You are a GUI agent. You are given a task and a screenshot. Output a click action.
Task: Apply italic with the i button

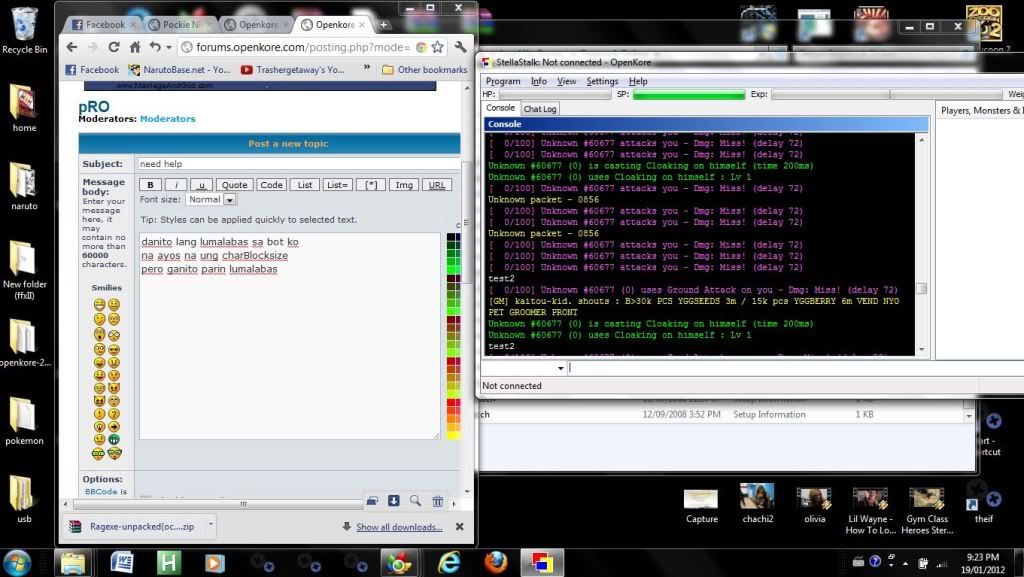pyautogui.click(x=176, y=185)
